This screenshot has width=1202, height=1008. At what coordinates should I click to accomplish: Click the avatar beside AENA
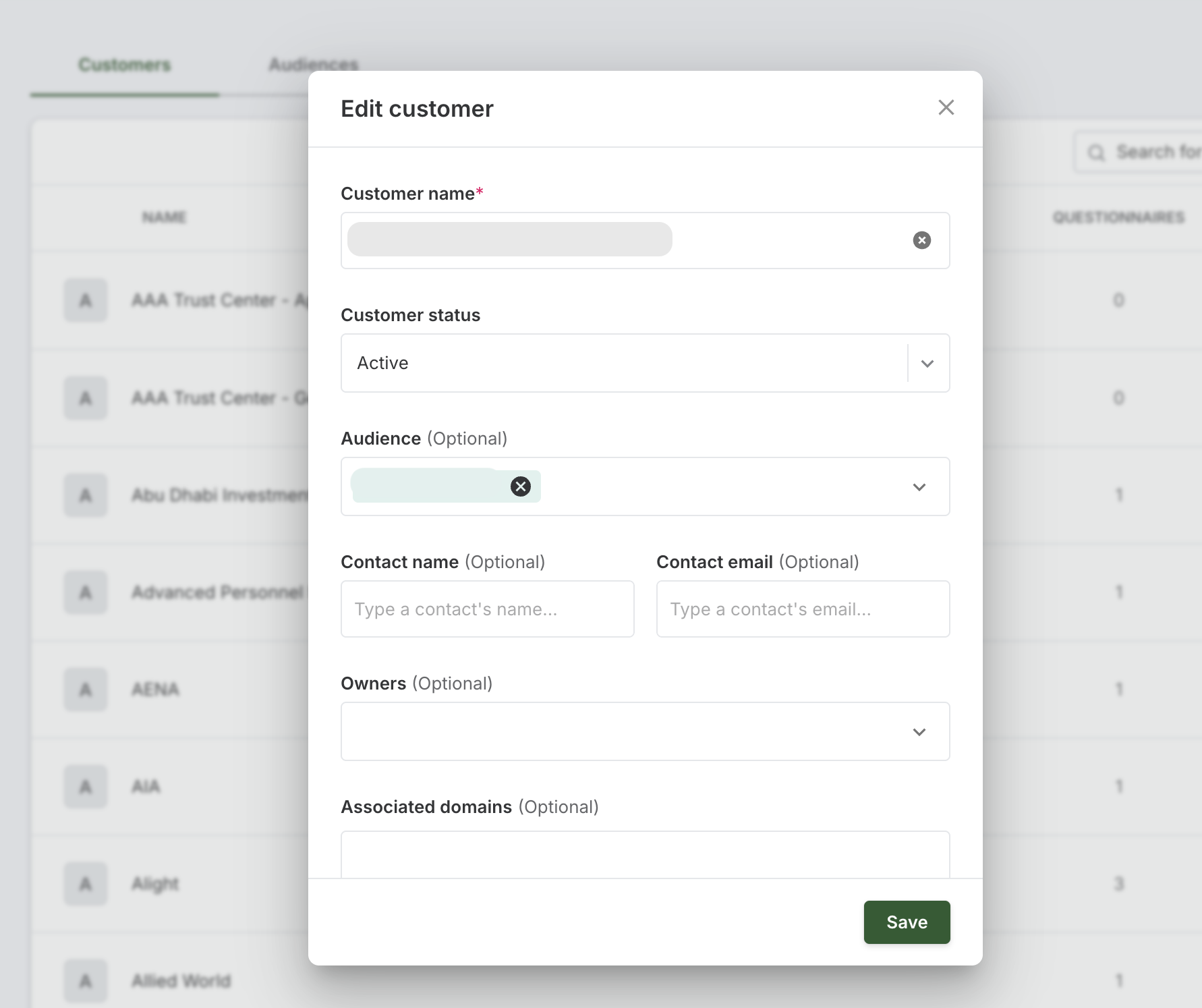[x=86, y=690]
